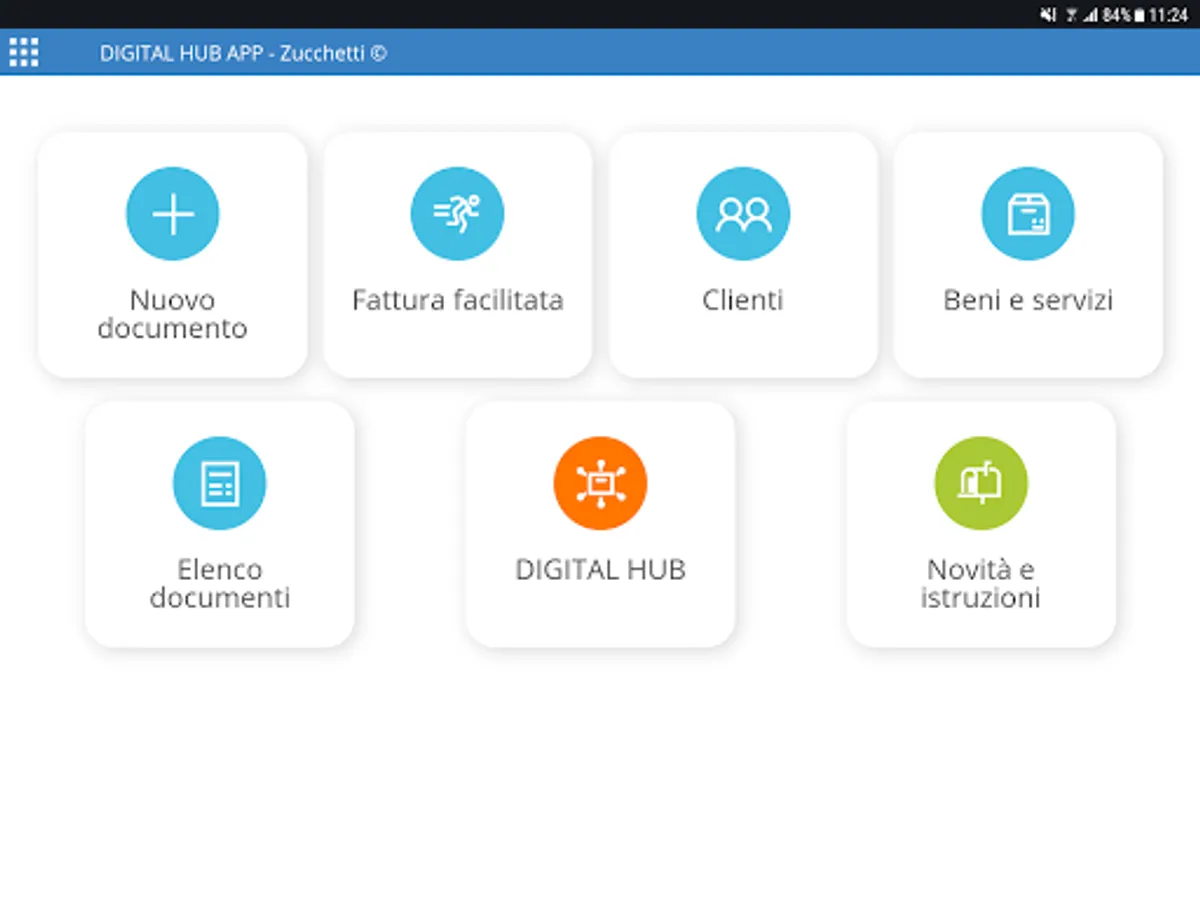Open the apps grid menu icon
The image size is (1200, 900).
pos(23,52)
